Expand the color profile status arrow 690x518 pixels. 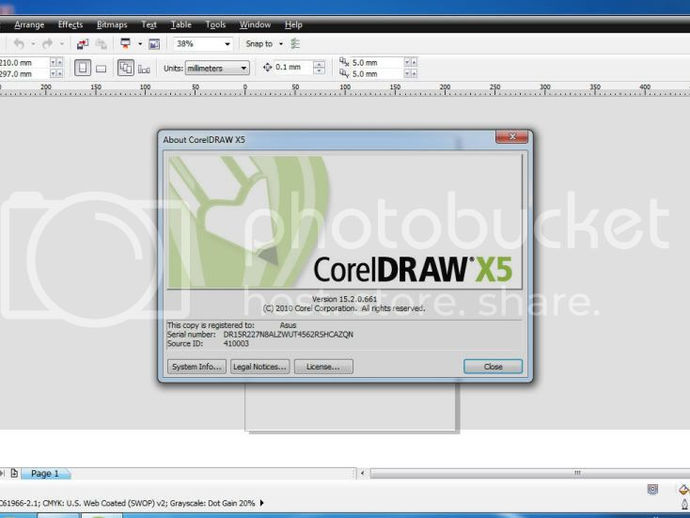[x=262, y=503]
